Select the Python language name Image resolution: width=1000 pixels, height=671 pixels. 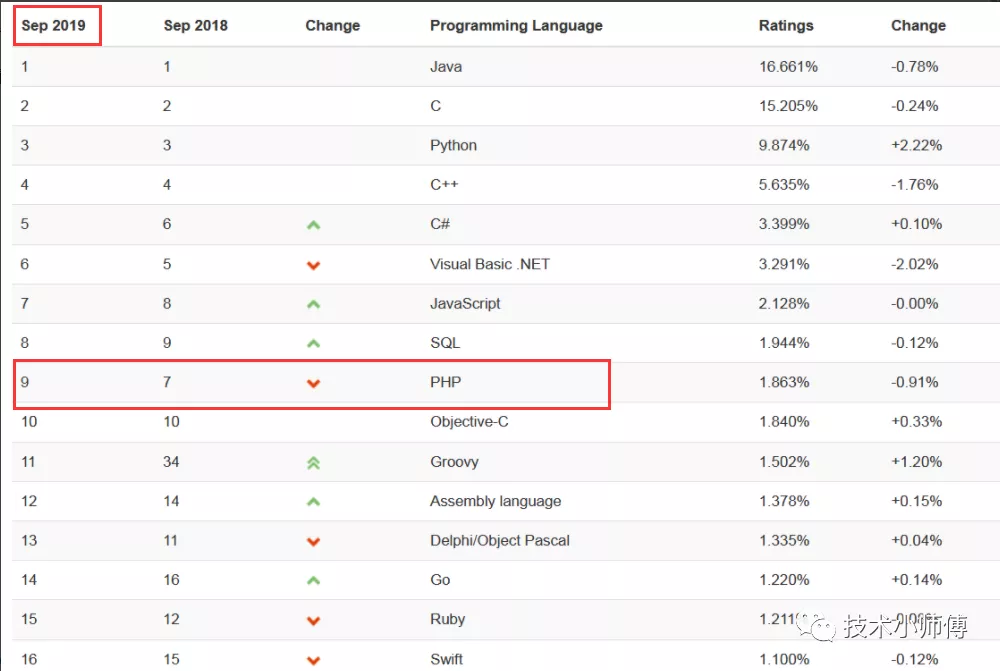point(453,145)
